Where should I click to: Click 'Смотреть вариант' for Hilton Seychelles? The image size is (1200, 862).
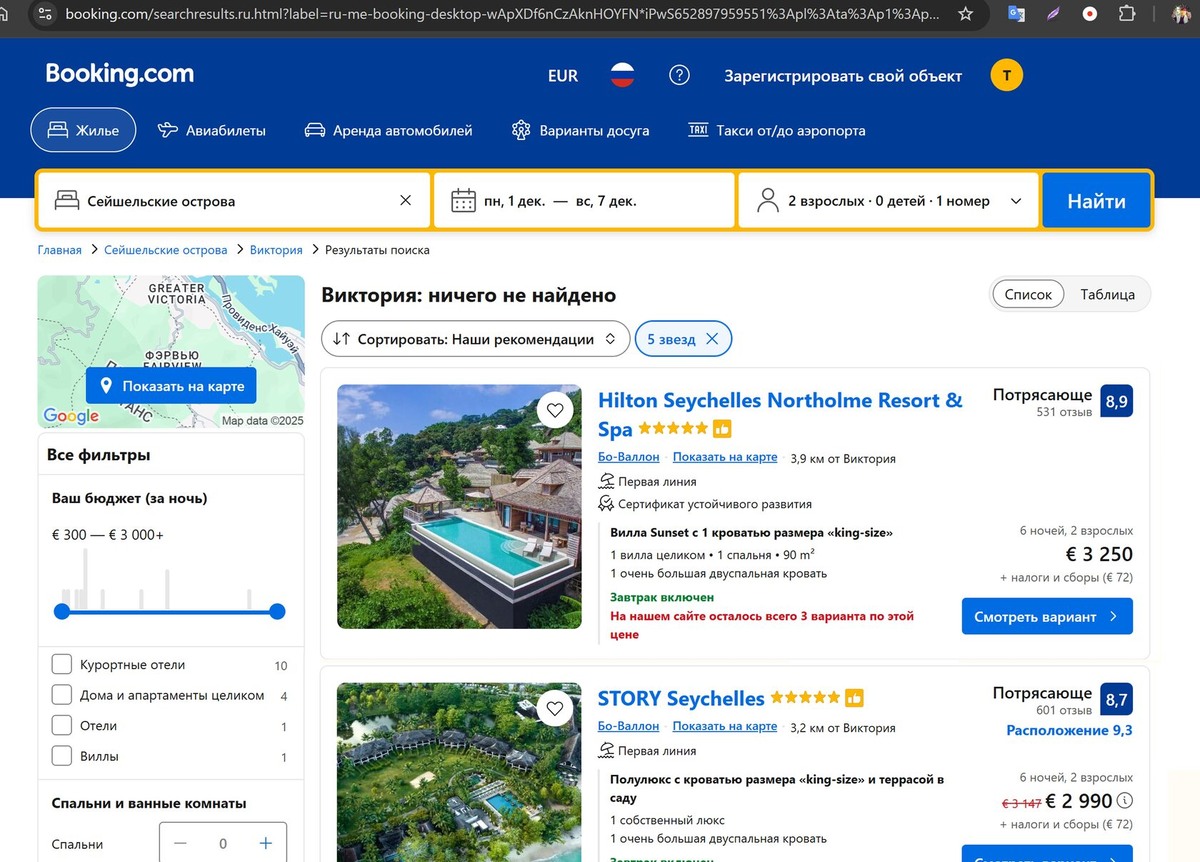click(1047, 616)
